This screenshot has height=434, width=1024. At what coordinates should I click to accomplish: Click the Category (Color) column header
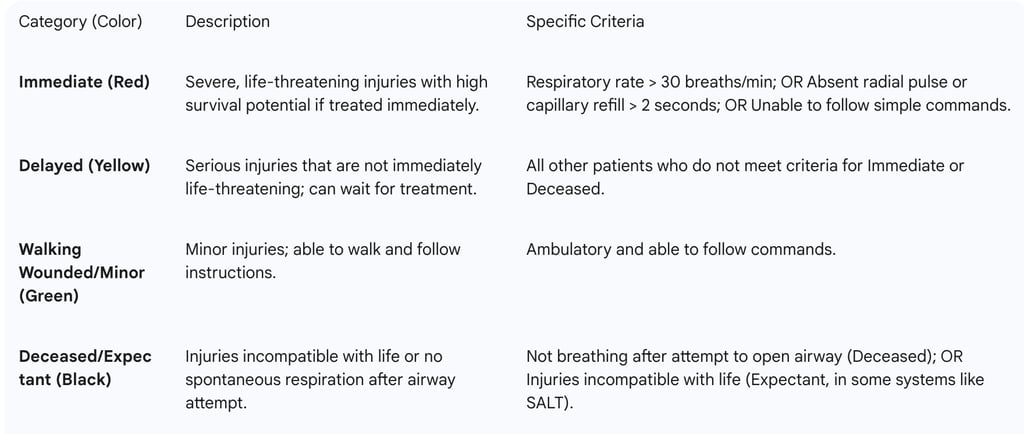(80, 22)
